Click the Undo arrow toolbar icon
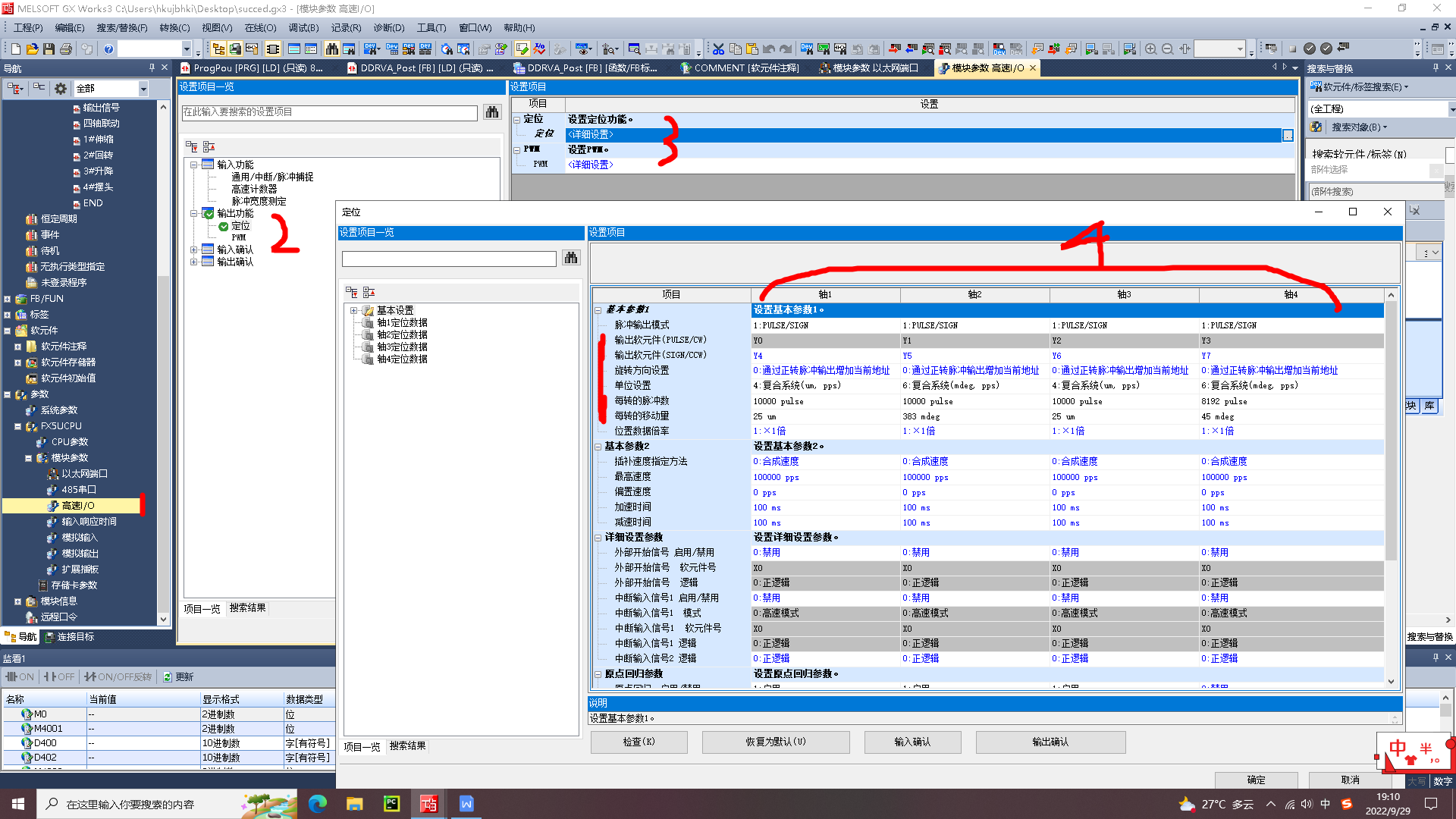 [x=768, y=49]
